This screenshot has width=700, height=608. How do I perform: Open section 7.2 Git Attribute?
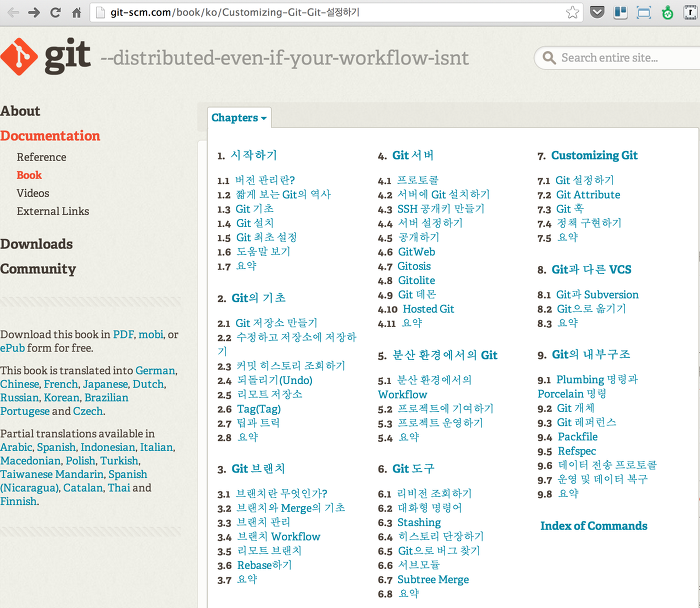click(588, 195)
